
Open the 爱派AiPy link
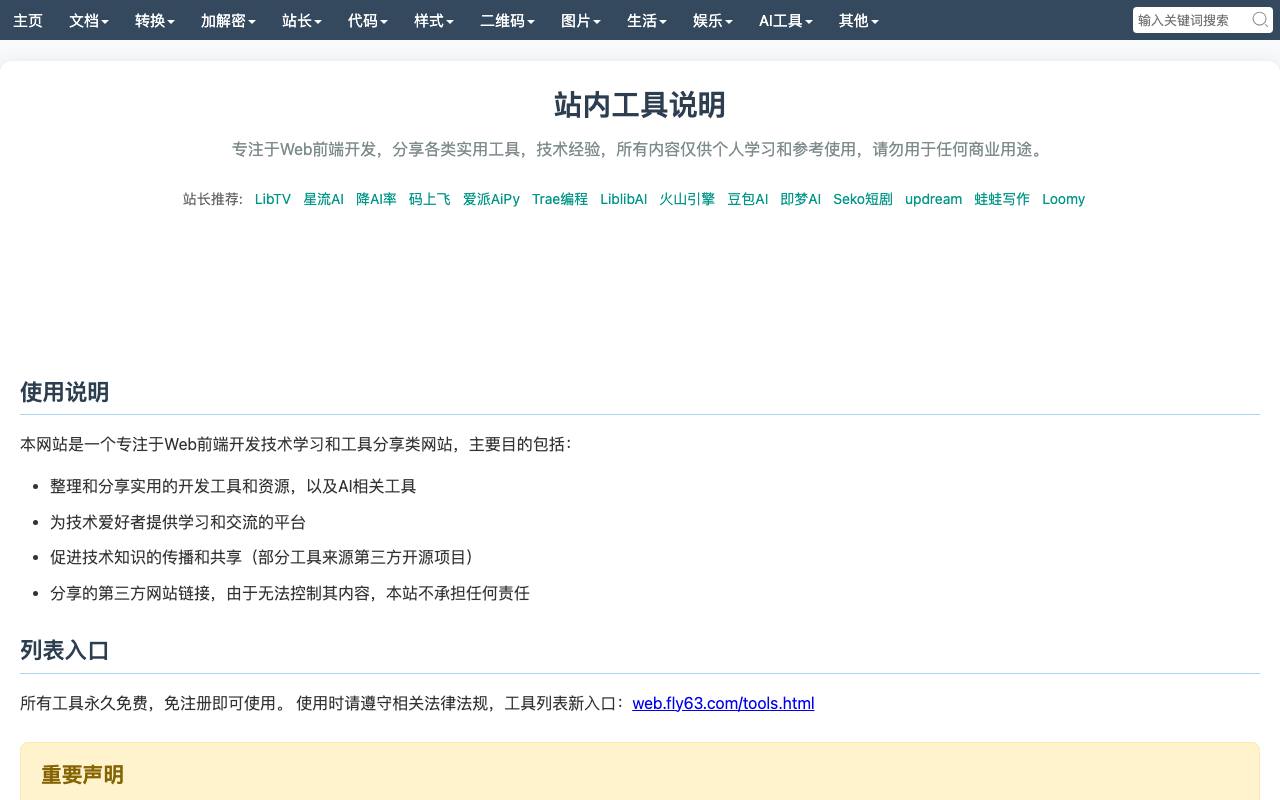[491, 199]
